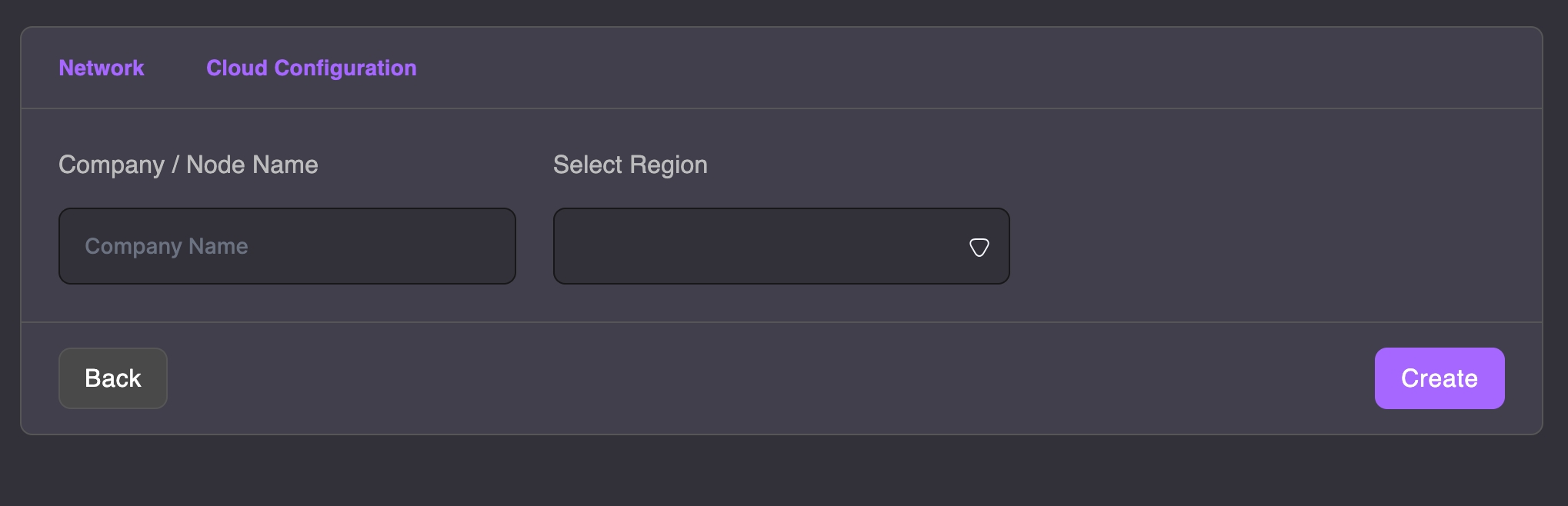Click the "Company / Node Name" label
This screenshot has width=1568, height=506.
[x=188, y=165]
